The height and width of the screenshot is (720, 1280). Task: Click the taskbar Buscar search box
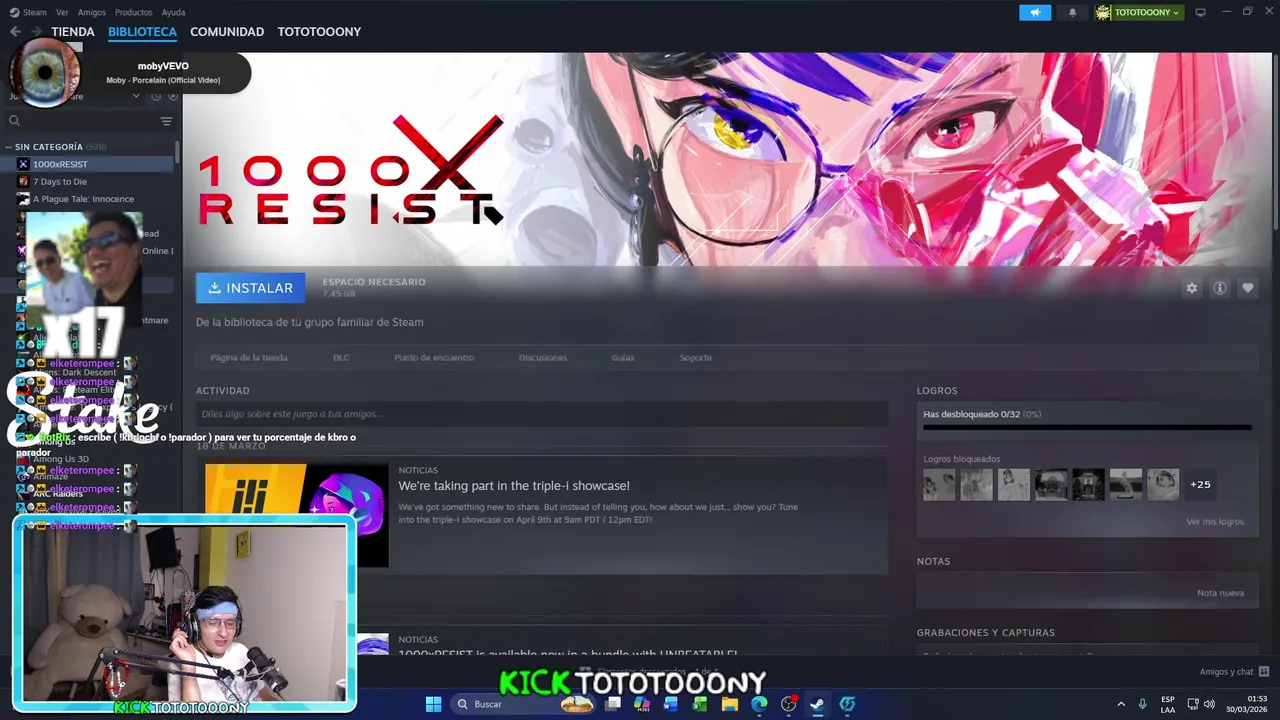524,704
